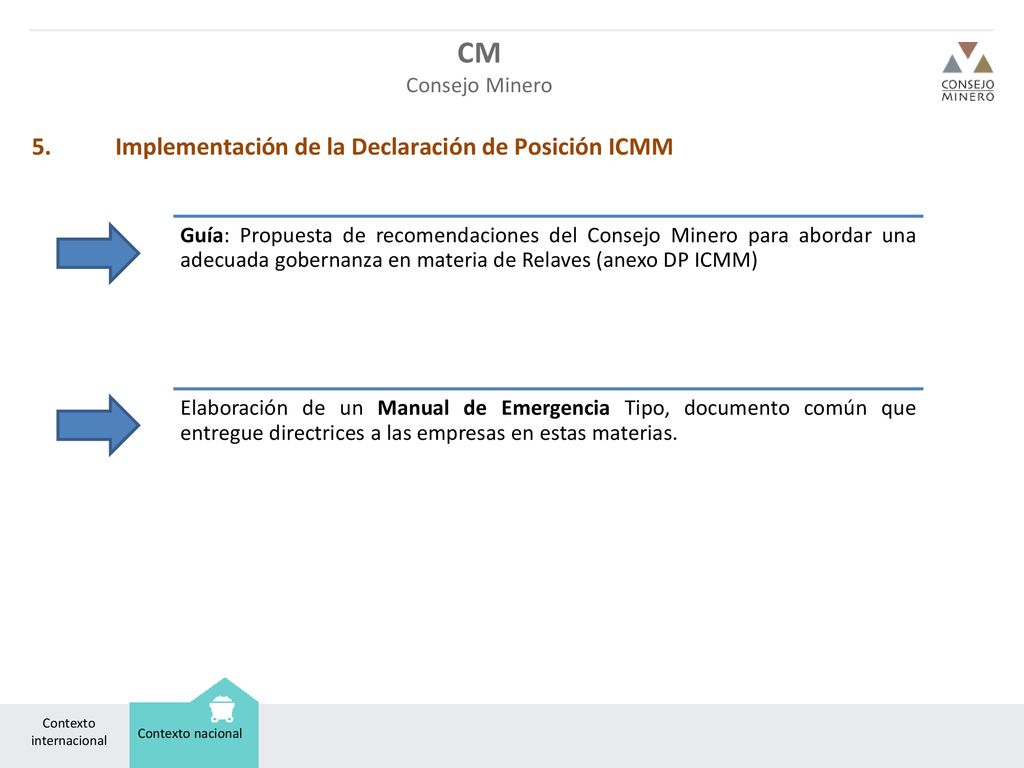1024x768 pixels.
Task: Click the CM title text
Action: [479, 54]
